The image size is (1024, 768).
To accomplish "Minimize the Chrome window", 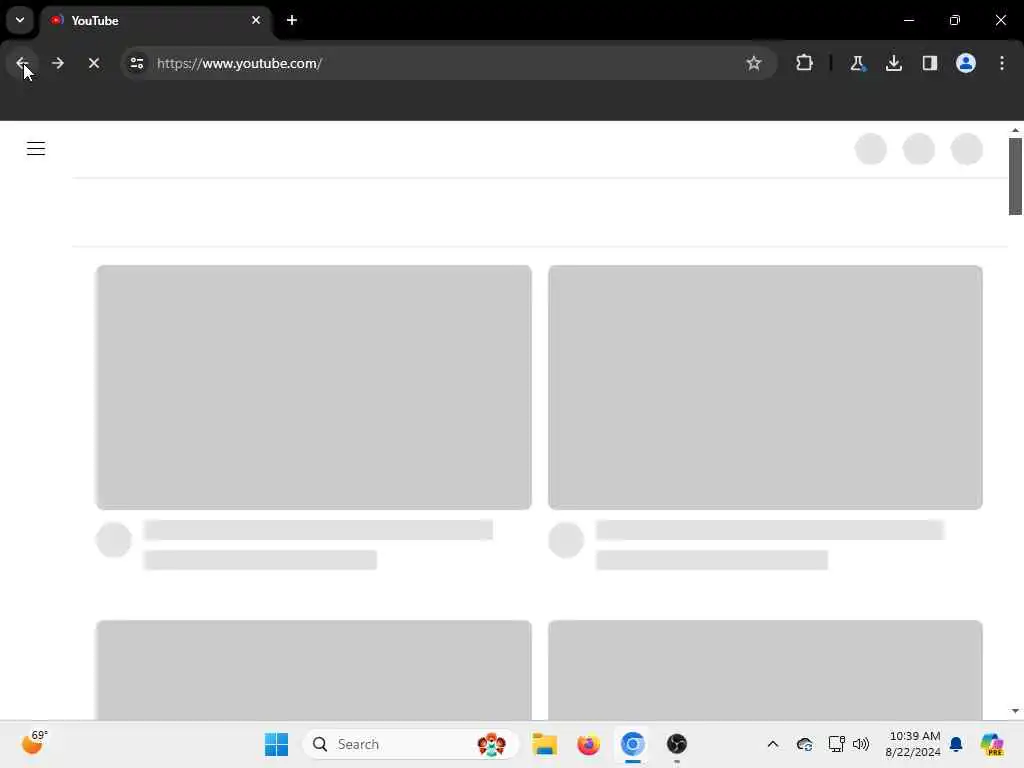I will (908, 20).
